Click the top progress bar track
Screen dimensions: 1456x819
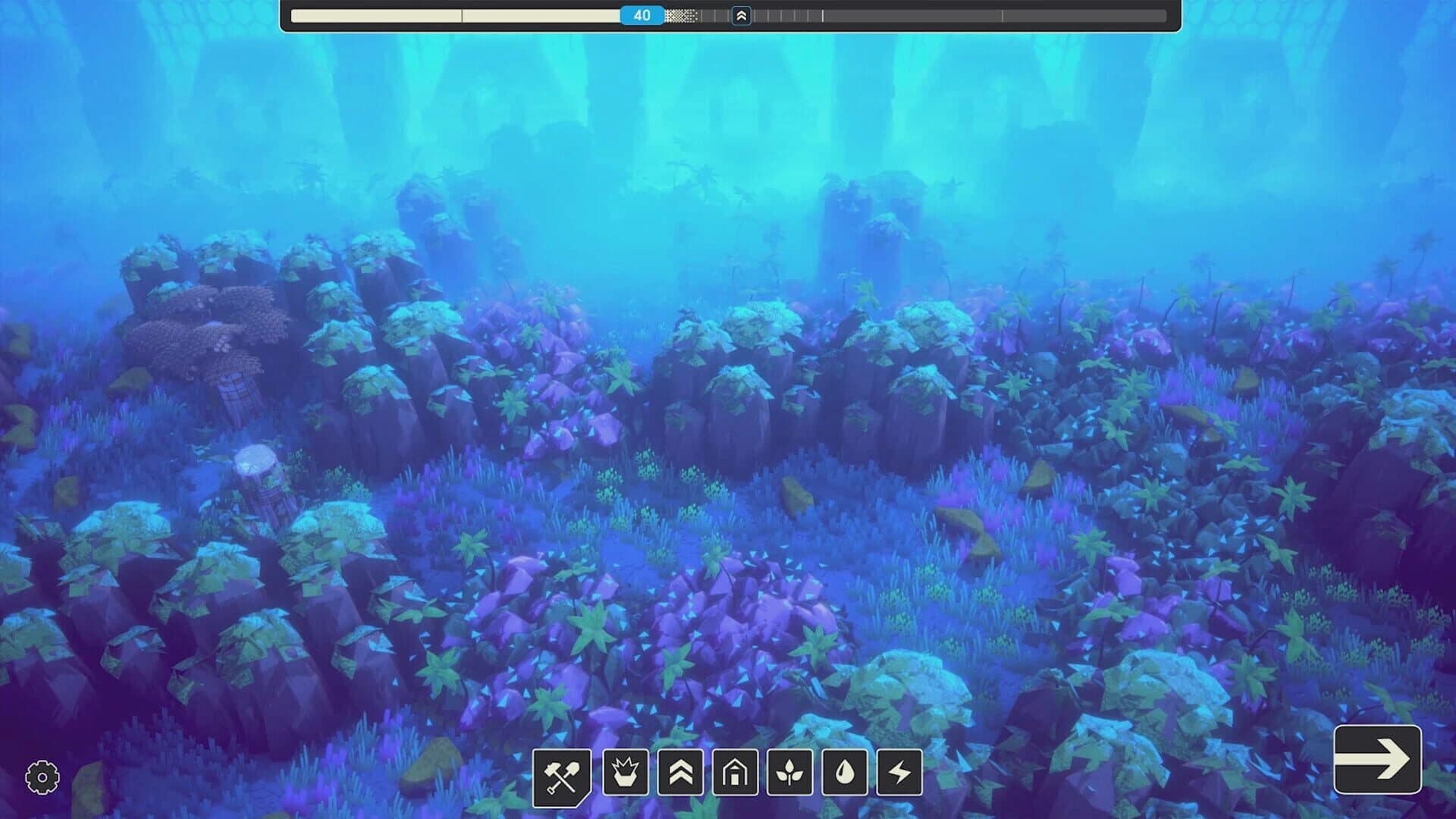tap(910, 14)
